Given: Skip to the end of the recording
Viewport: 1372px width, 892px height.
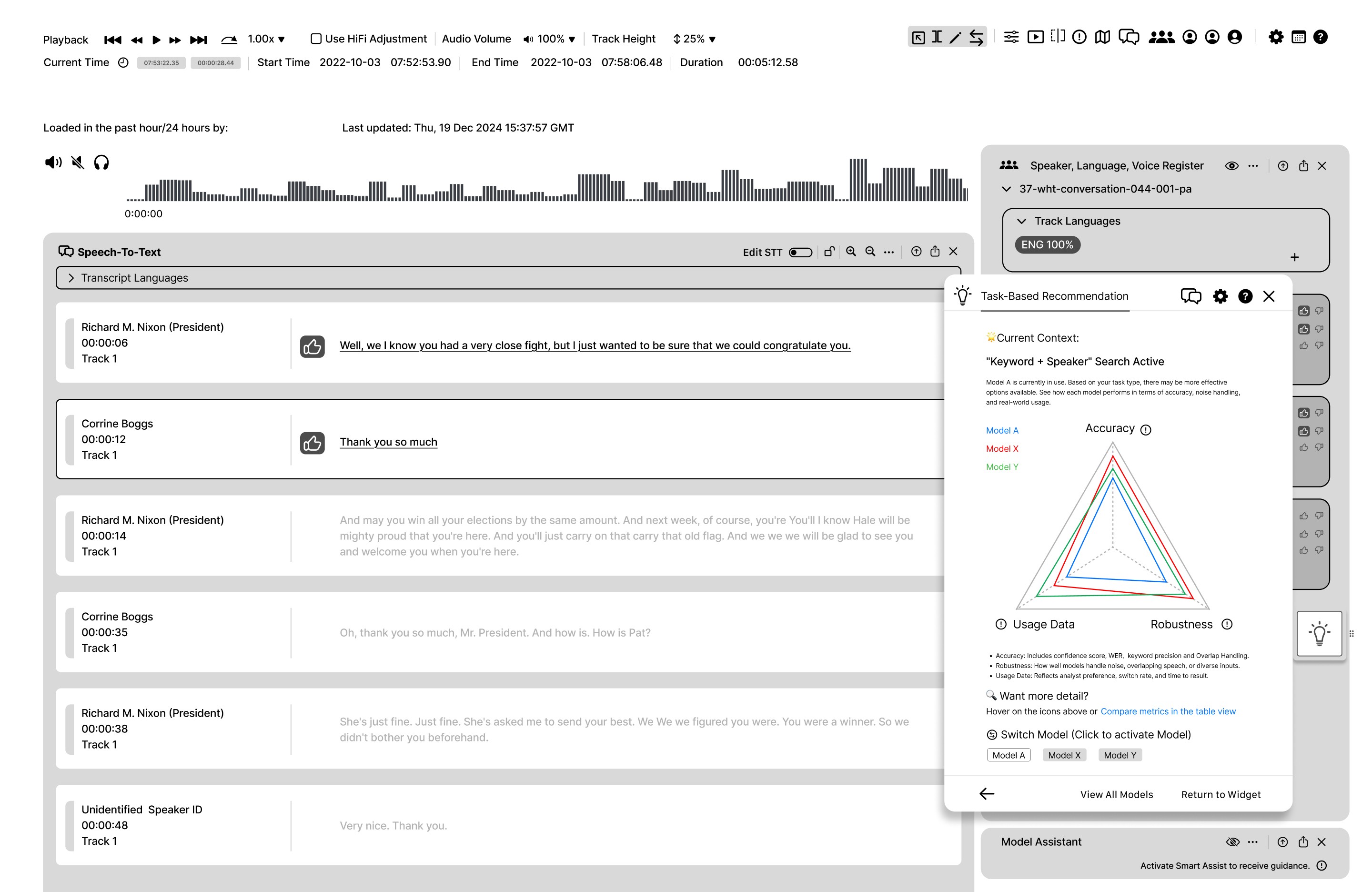Looking at the screenshot, I should tap(199, 39).
